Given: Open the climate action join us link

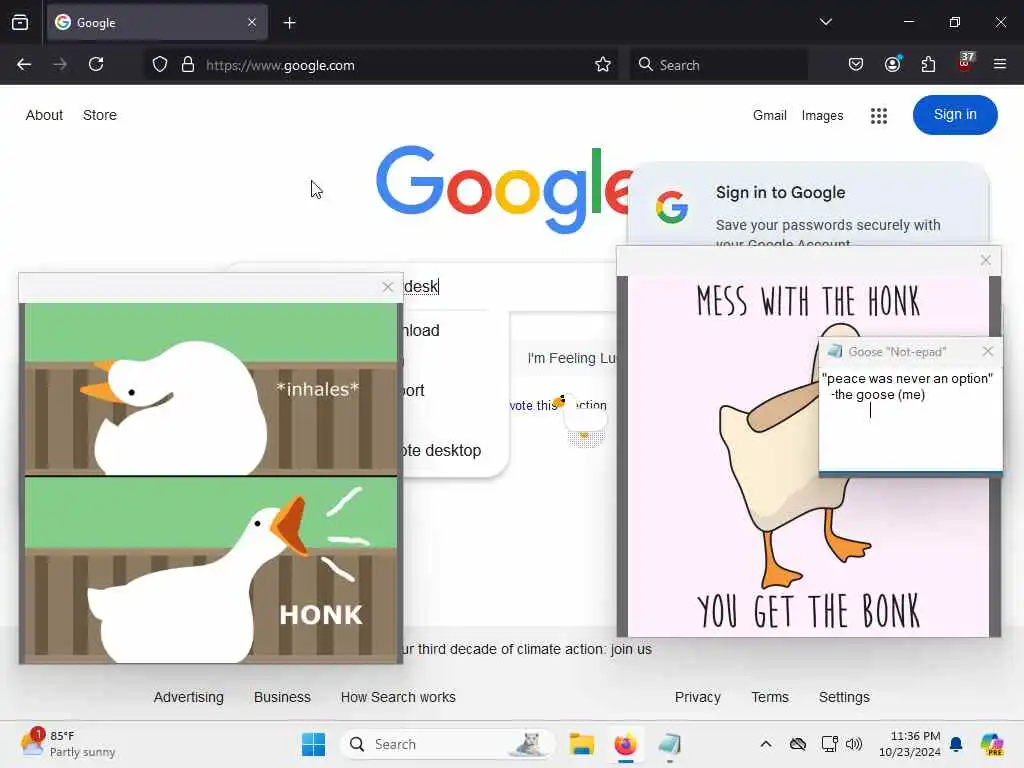Looking at the screenshot, I should [x=528, y=649].
